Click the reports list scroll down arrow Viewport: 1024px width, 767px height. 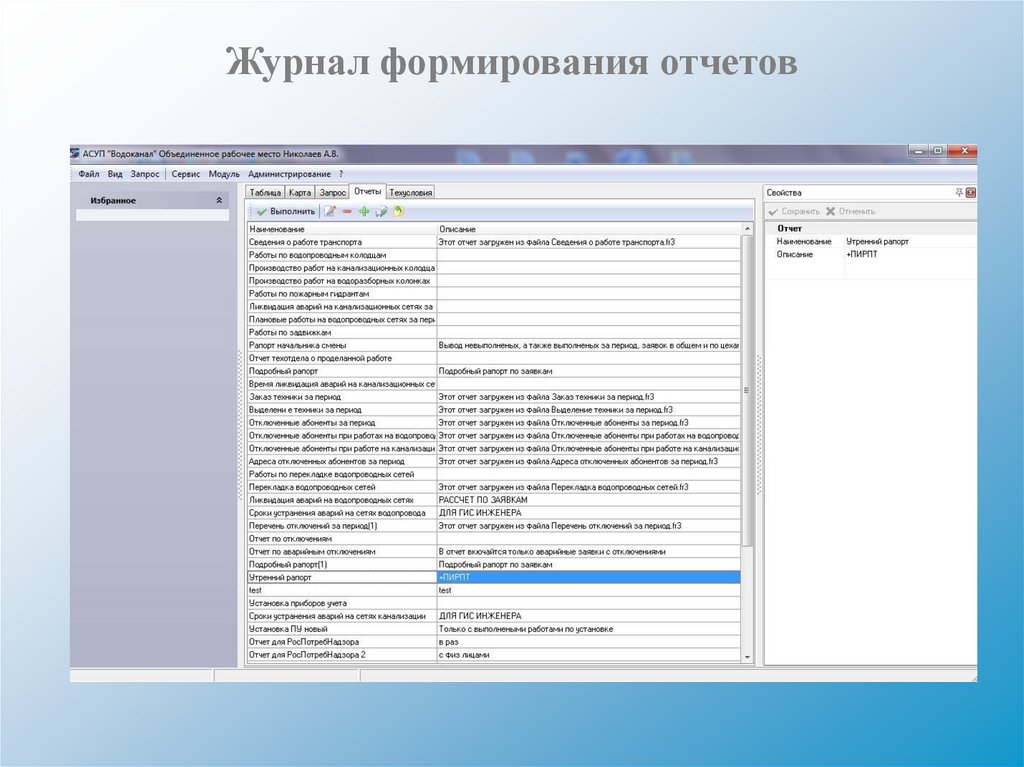747,657
